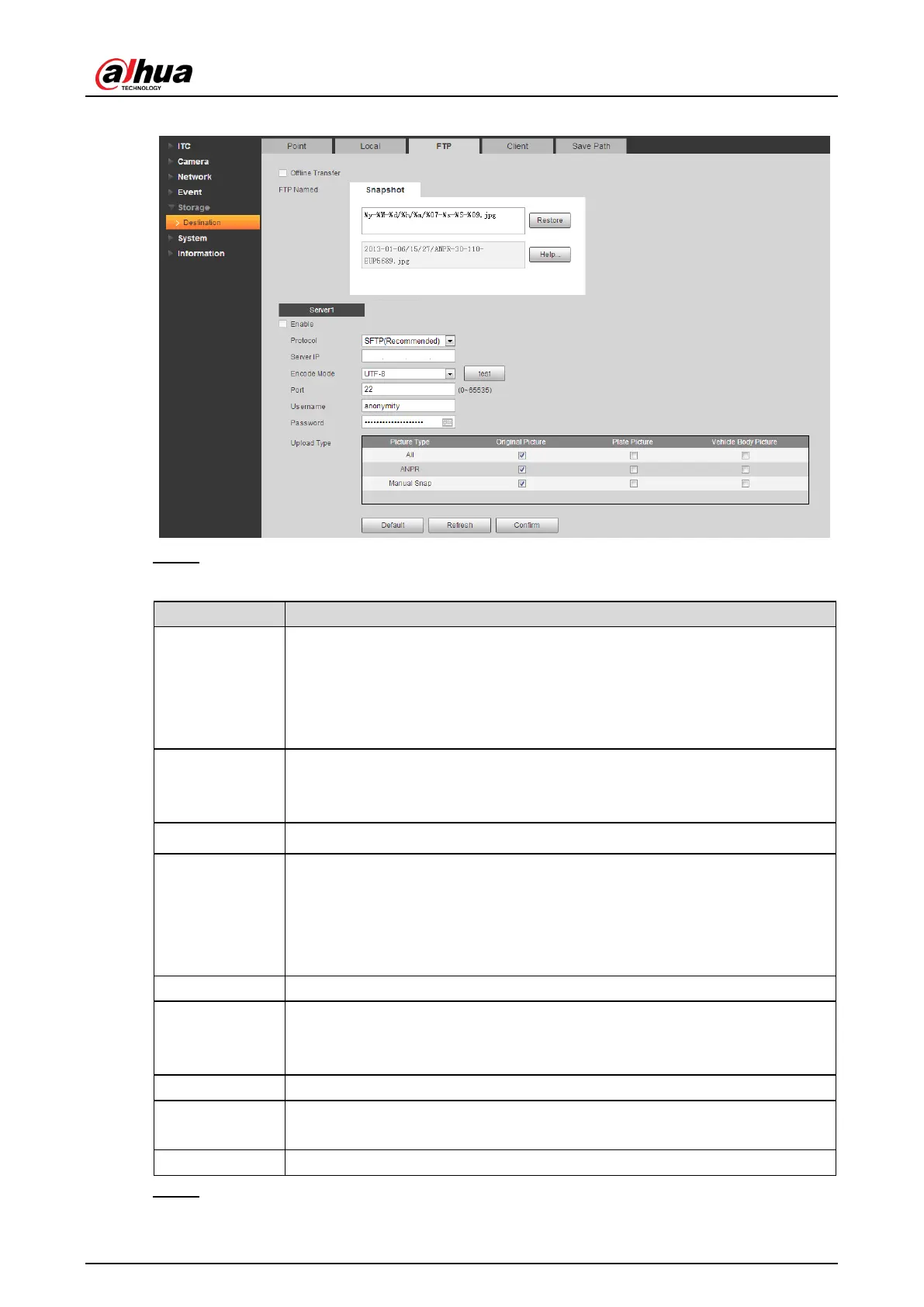Click the 'Vehicle Body Picture' column header

(745, 442)
